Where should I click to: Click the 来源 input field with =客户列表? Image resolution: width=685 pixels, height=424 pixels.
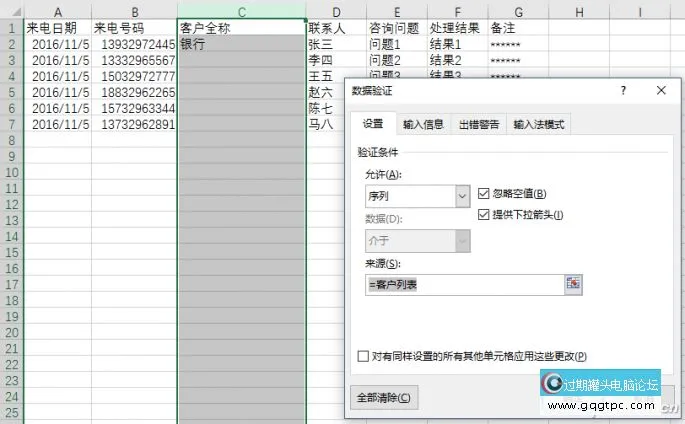462,283
